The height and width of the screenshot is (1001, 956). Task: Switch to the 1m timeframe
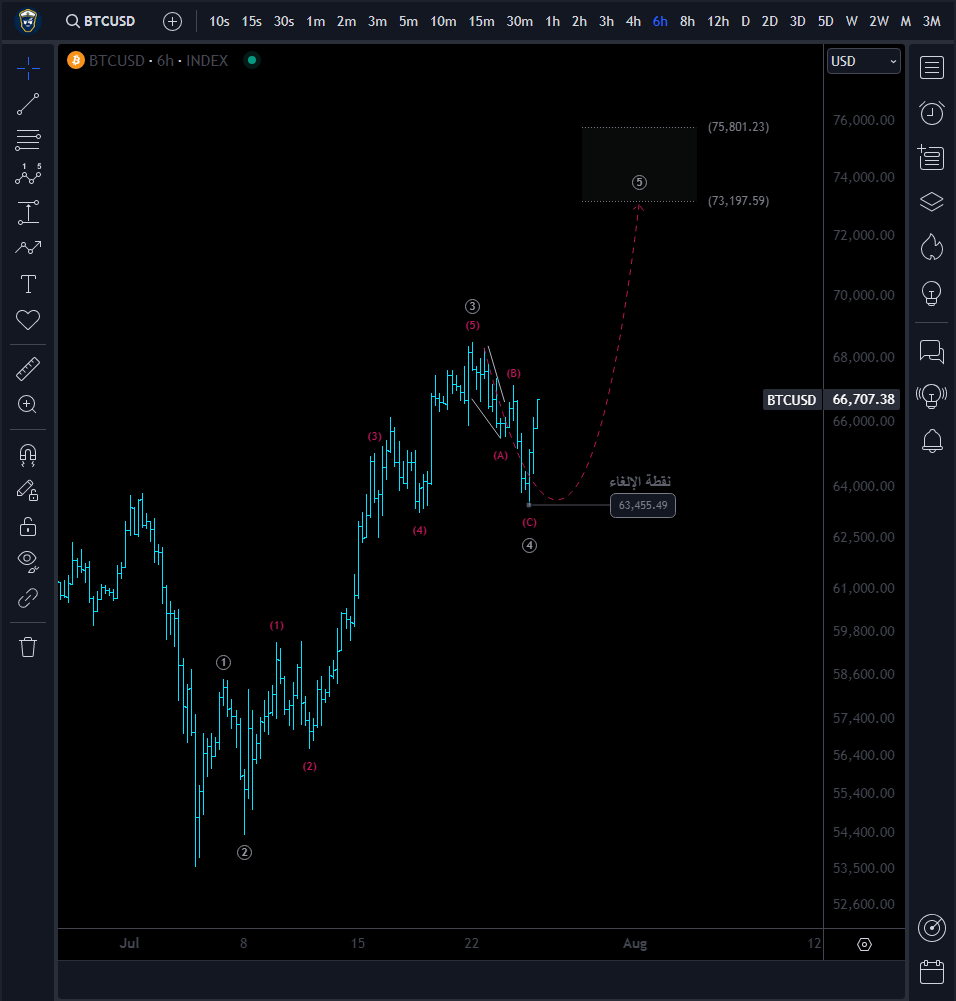click(315, 21)
